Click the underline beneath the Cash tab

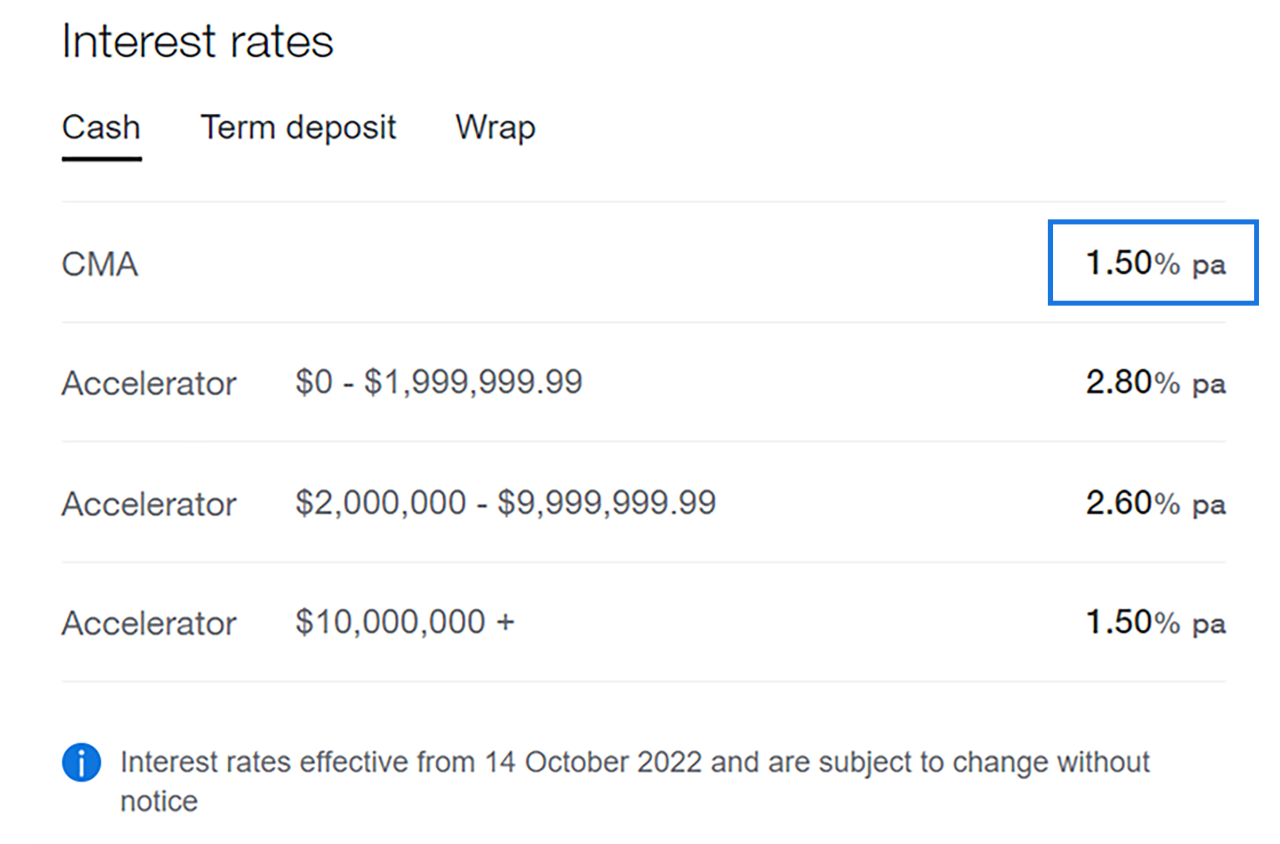tap(101, 158)
